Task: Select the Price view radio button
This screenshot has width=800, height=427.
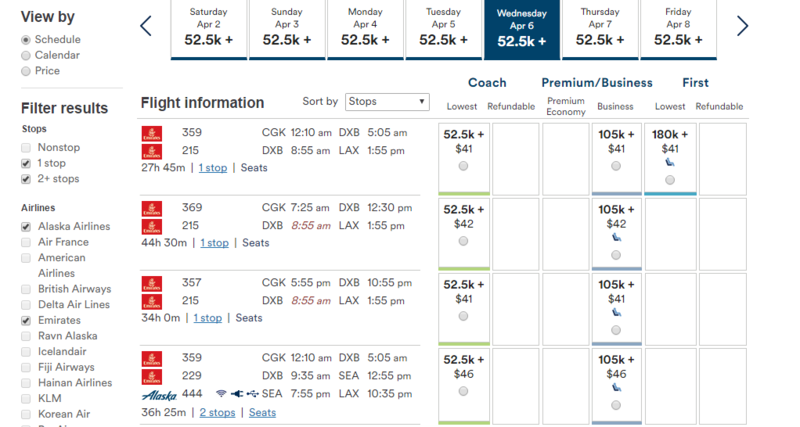Action: tap(26, 71)
